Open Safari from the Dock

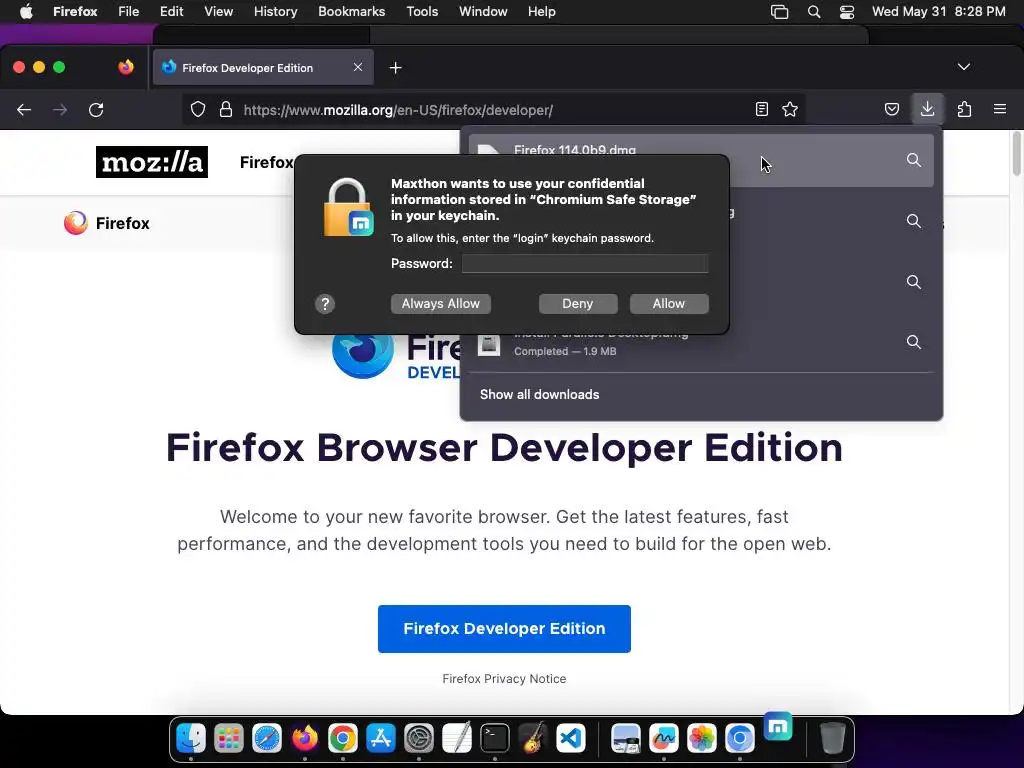pyautogui.click(x=266, y=739)
